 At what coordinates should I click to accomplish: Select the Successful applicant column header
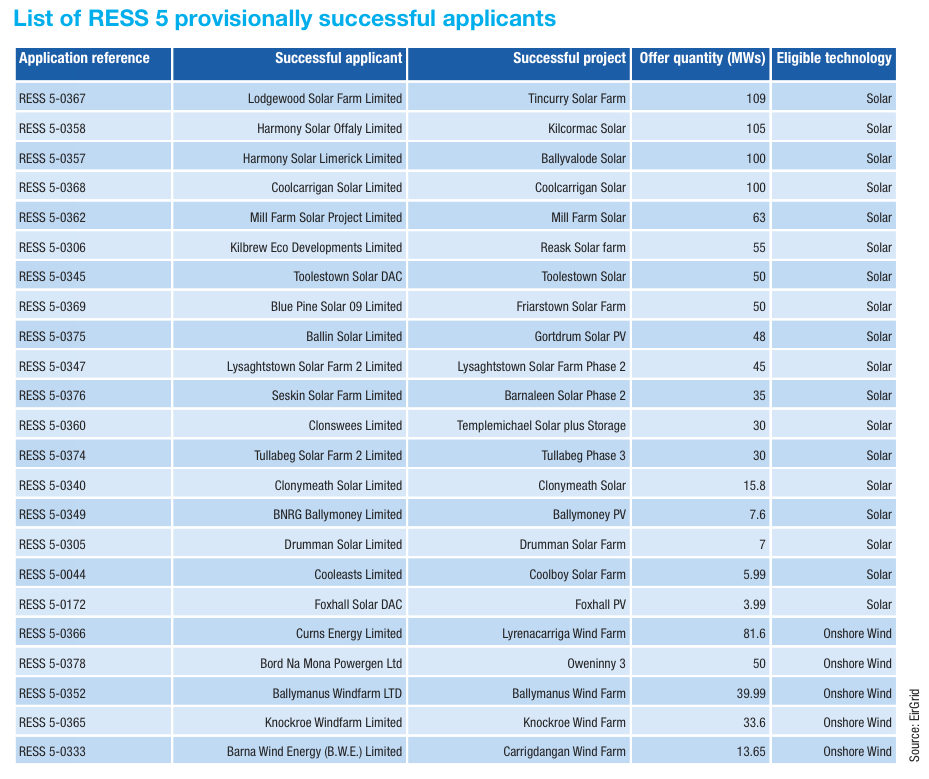(x=338, y=59)
